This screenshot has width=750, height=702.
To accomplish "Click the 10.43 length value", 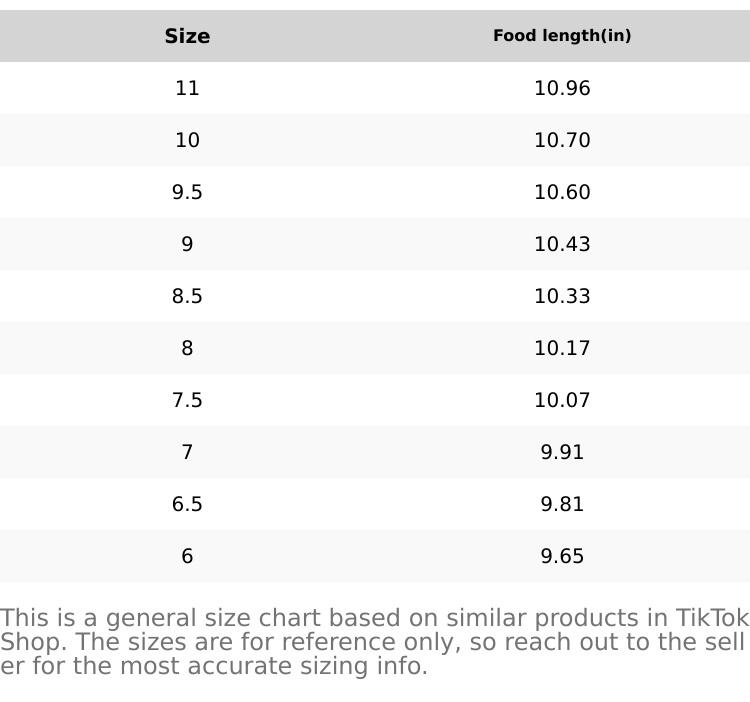I will click(x=562, y=244).
